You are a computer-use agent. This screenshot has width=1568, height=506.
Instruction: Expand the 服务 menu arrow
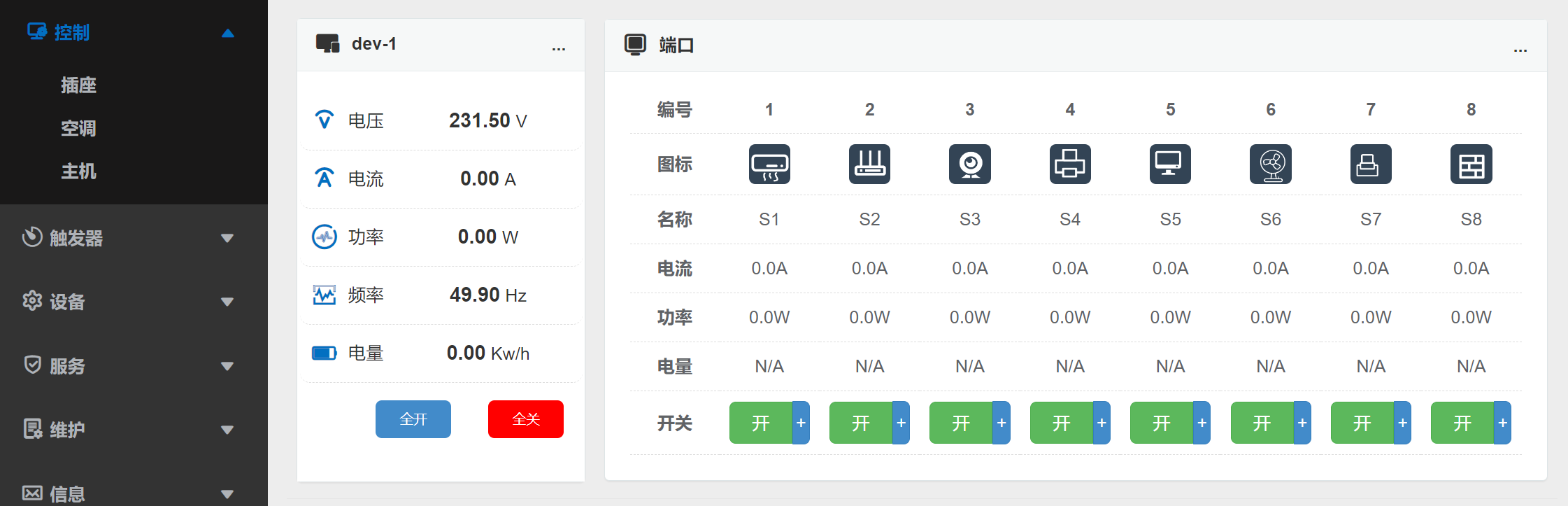point(227,366)
